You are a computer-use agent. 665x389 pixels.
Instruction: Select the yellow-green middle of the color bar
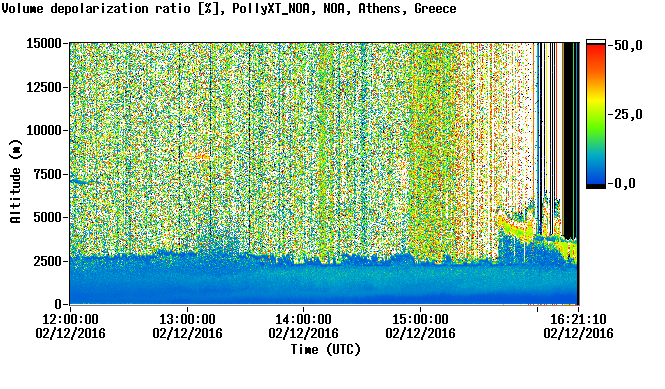596,114
